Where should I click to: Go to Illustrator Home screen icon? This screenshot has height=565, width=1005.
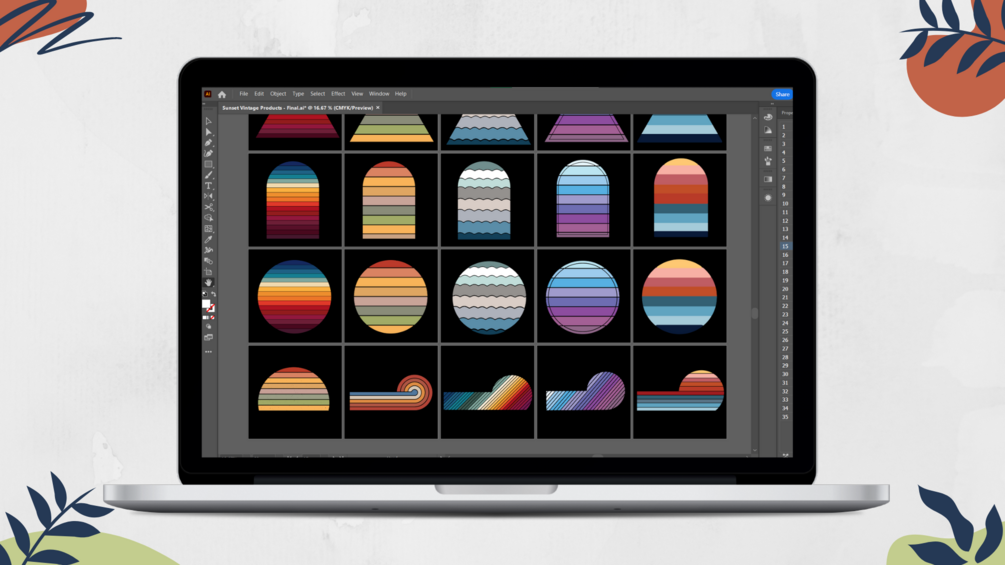tap(222, 94)
